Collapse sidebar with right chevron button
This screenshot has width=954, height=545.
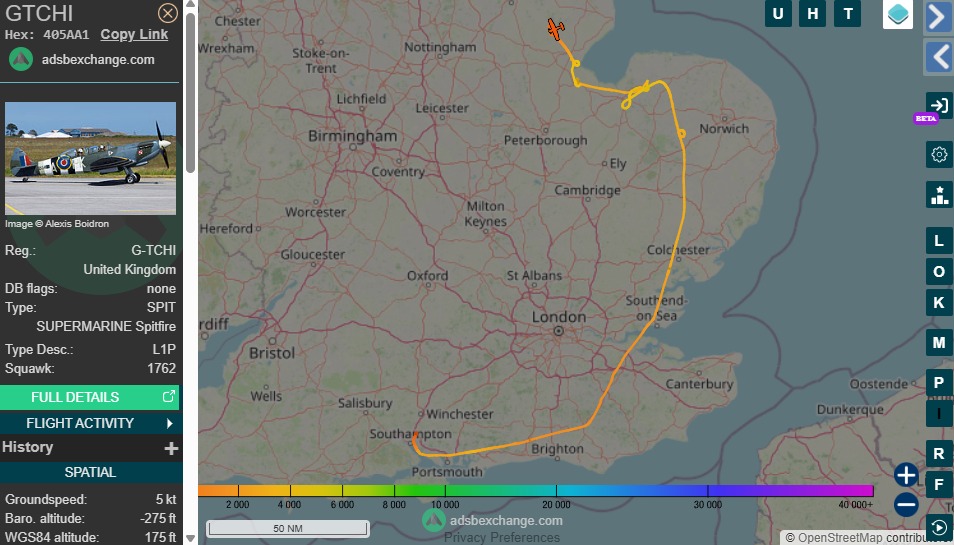(x=938, y=17)
